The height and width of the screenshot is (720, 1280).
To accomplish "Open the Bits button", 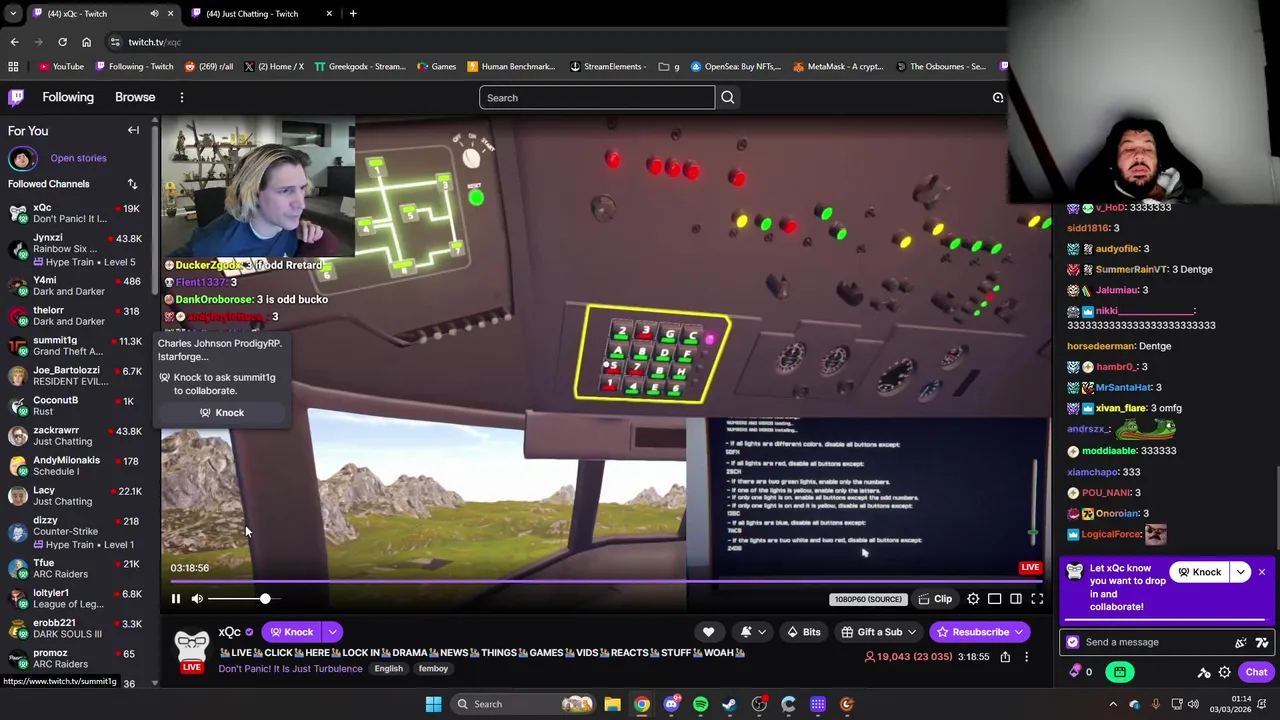I will click(803, 632).
